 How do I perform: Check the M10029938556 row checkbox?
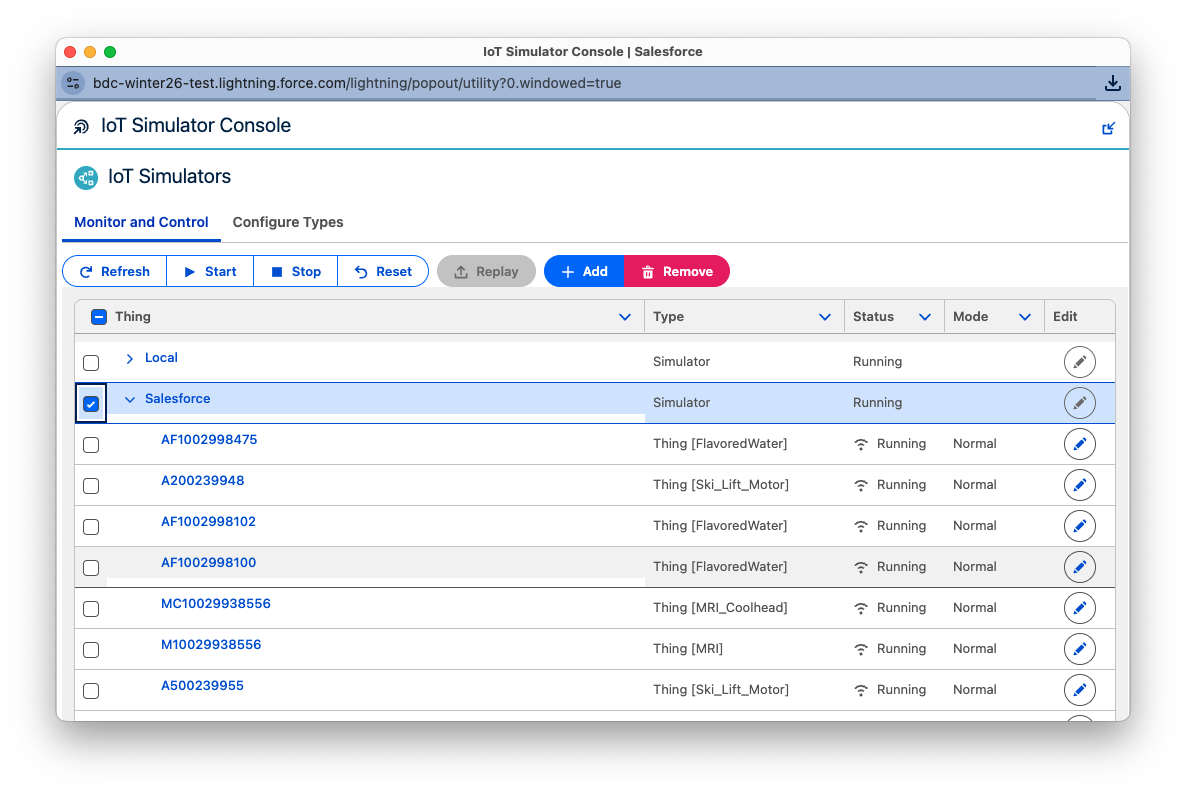coord(91,649)
